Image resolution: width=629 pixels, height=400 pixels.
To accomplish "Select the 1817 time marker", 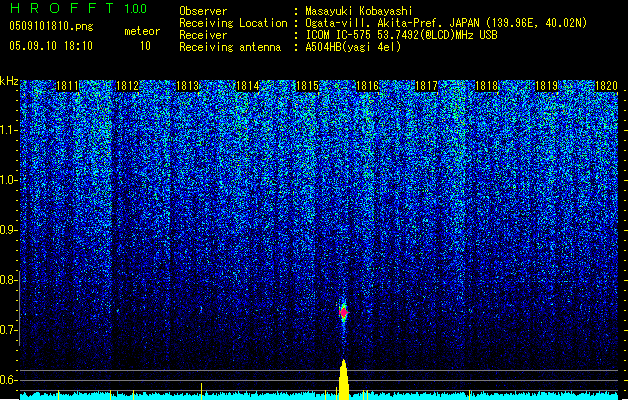I will click(427, 87).
